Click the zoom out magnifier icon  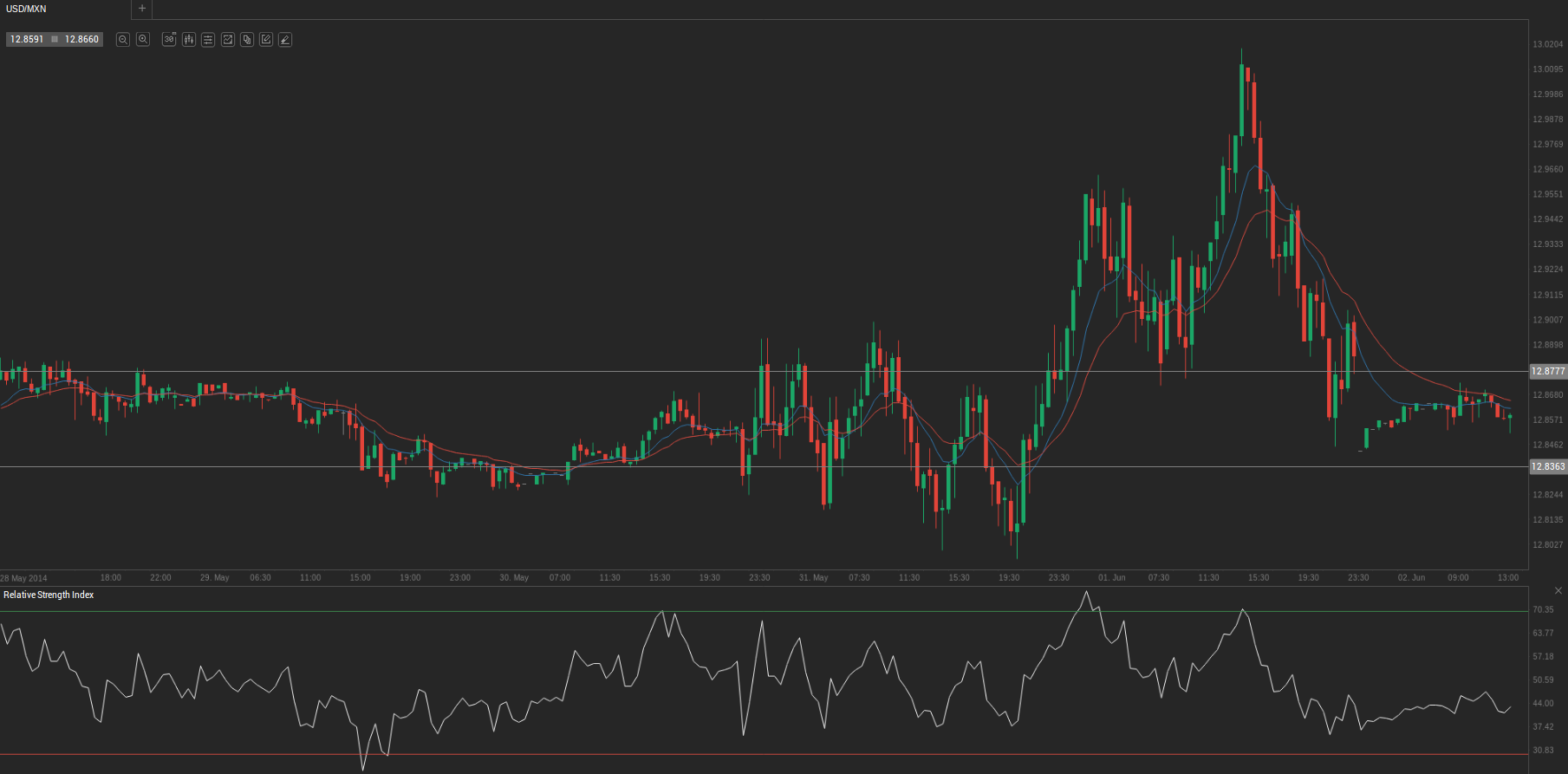click(x=123, y=40)
